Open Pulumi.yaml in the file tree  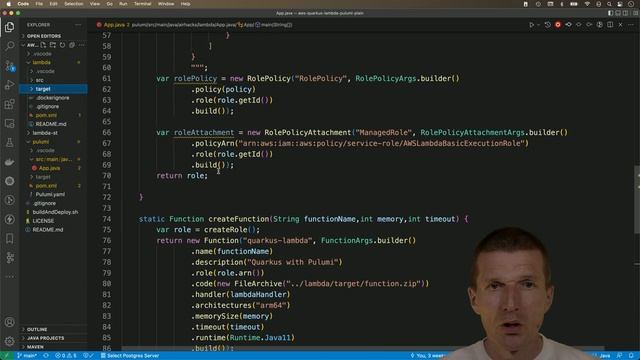pyautogui.click(x=53, y=194)
